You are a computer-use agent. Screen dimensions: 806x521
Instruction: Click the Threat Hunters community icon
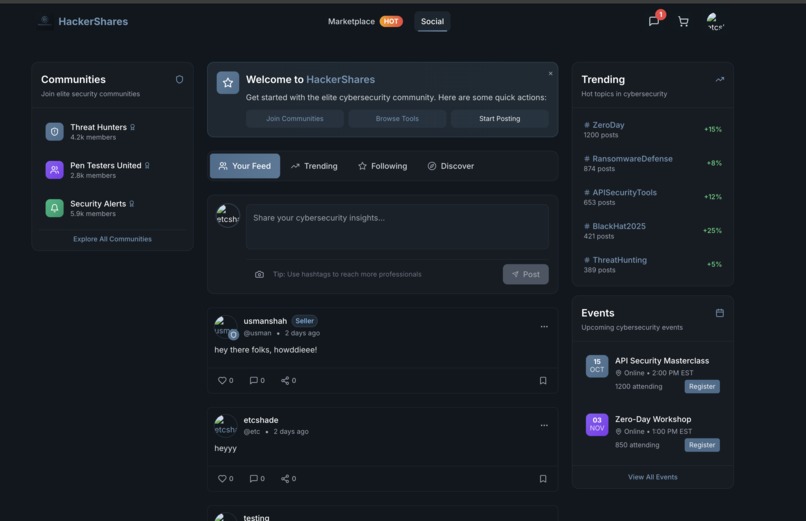(x=54, y=132)
